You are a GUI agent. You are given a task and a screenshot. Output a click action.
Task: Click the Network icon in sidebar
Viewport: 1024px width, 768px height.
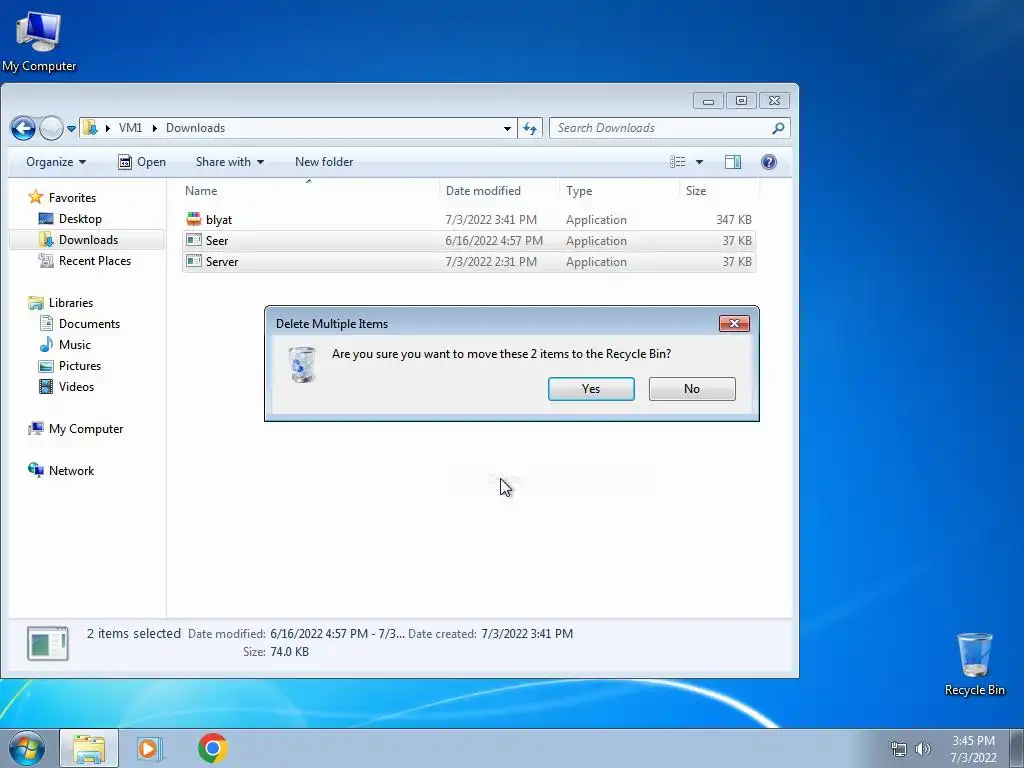(x=36, y=470)
